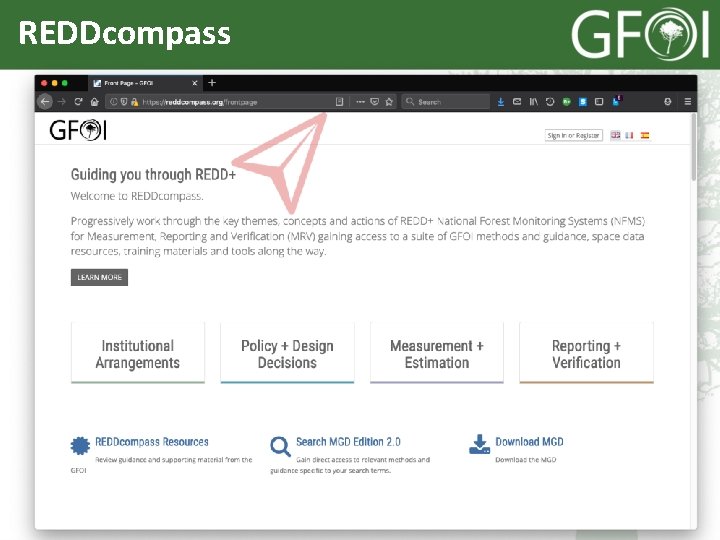Image resolution: width=720 pixels, height=540 pixels.
Task: Click the browser Search field
Action: click(445, 102)
